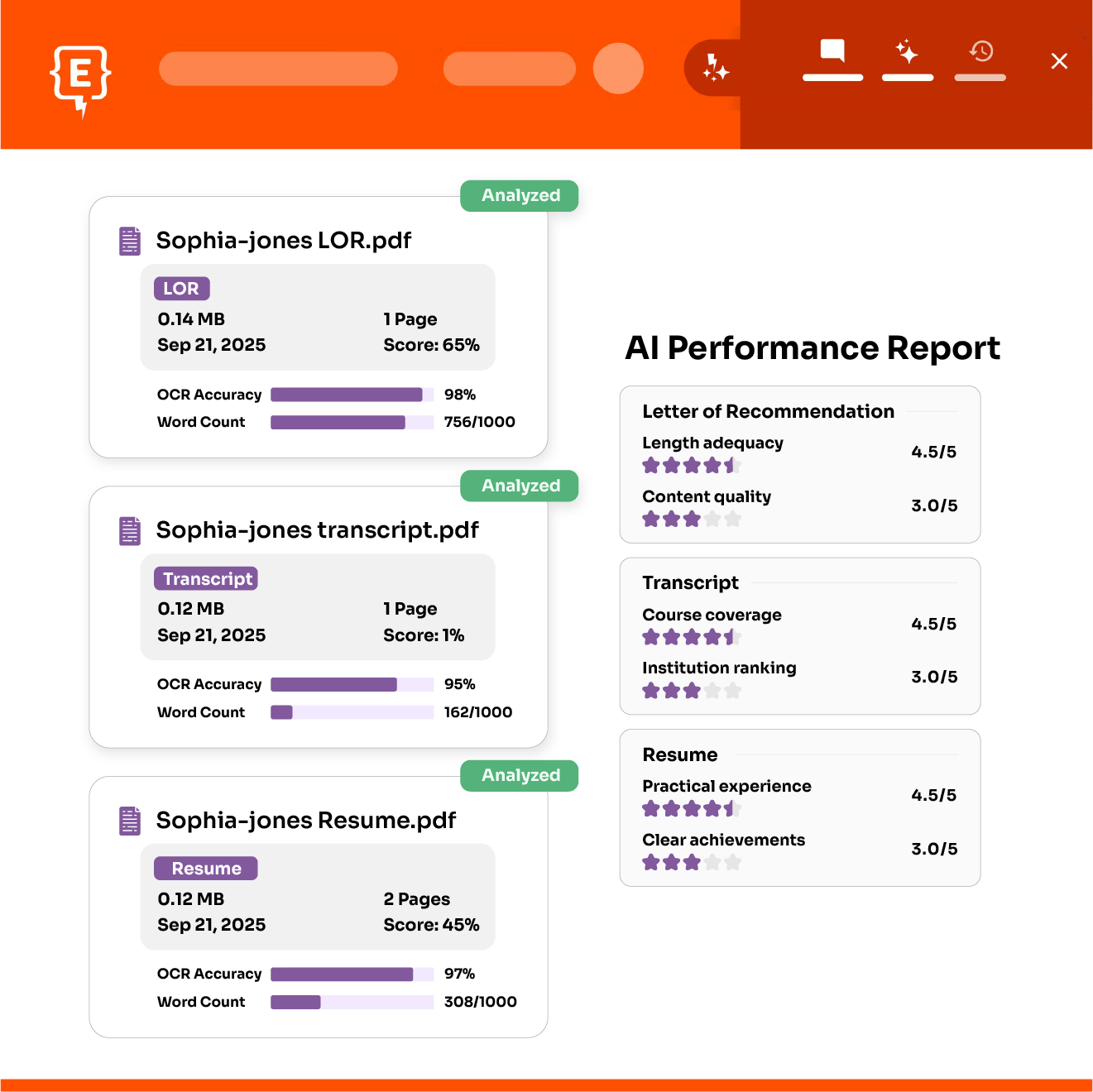Click the Sophia-jones transcript.pdf document icon
Viewport: 1093px width, 1092px height.
point(130,530)
